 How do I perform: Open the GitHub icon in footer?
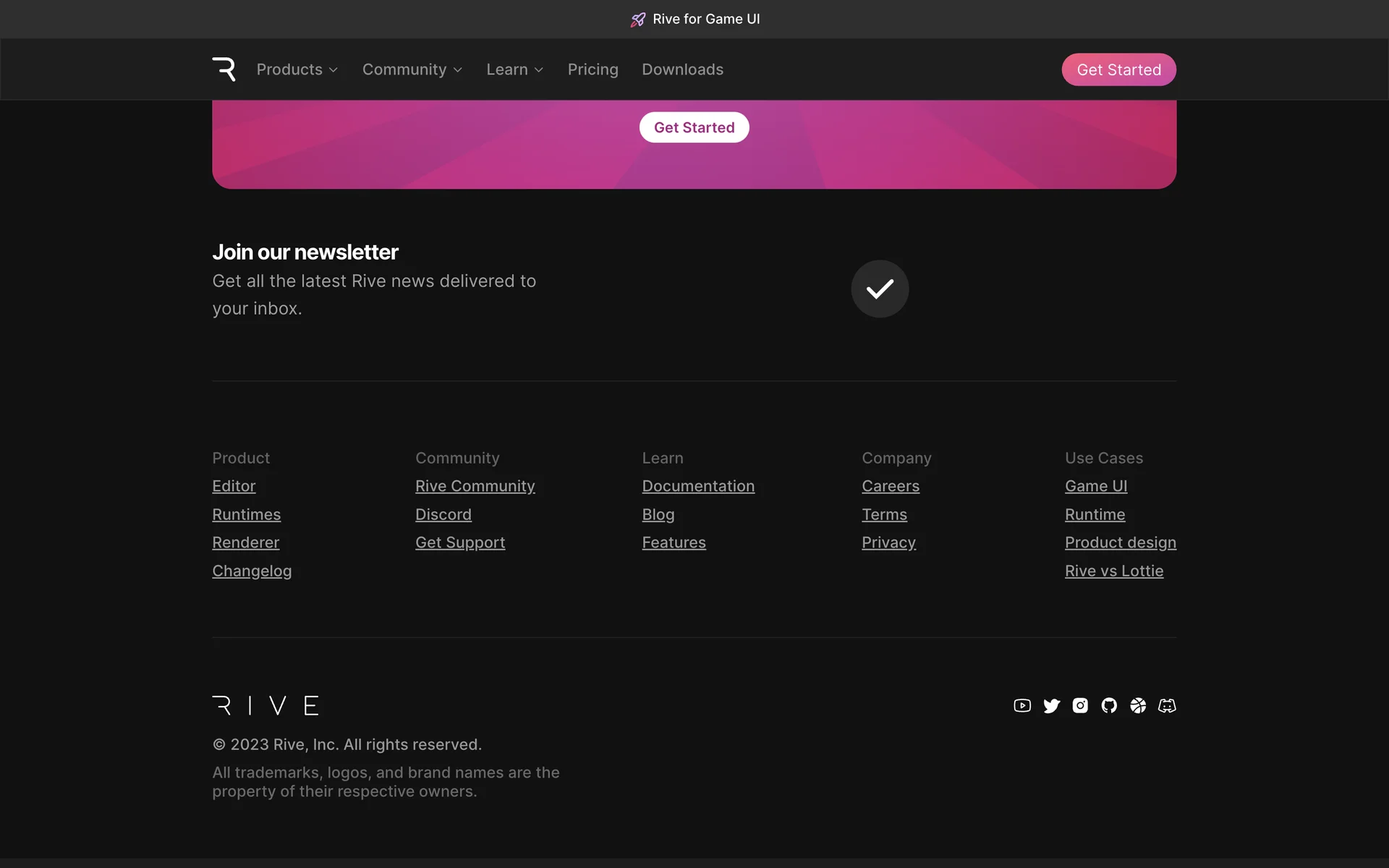pos(1109,705)
